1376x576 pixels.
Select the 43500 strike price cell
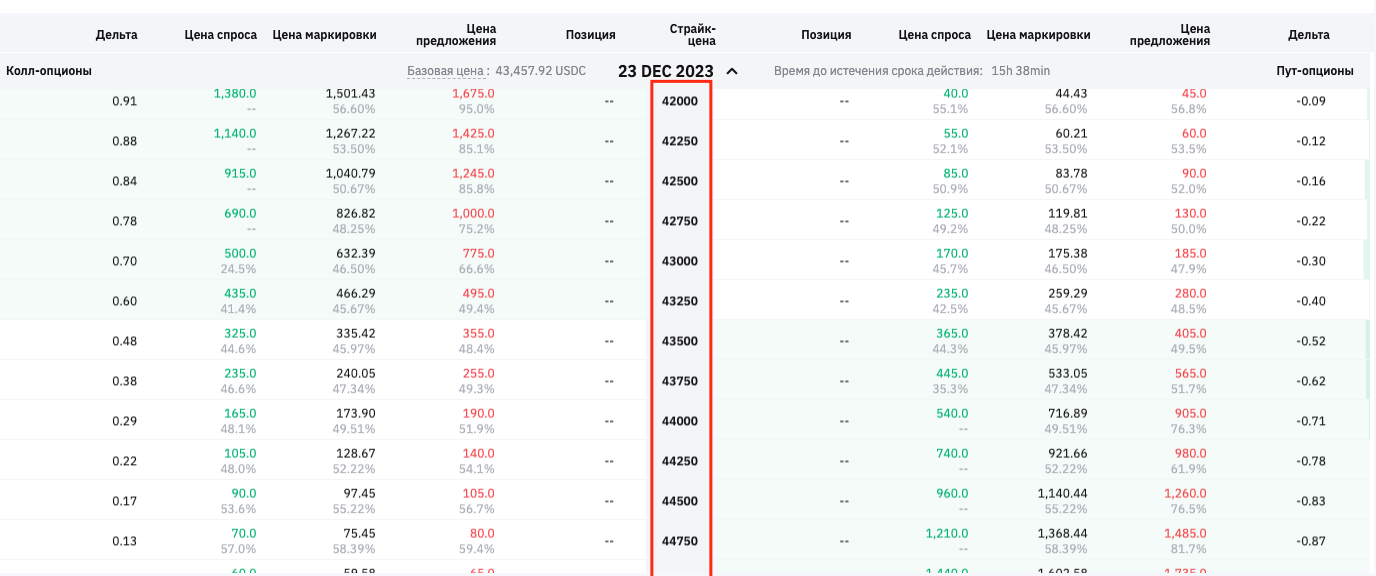tap(680, 341)
